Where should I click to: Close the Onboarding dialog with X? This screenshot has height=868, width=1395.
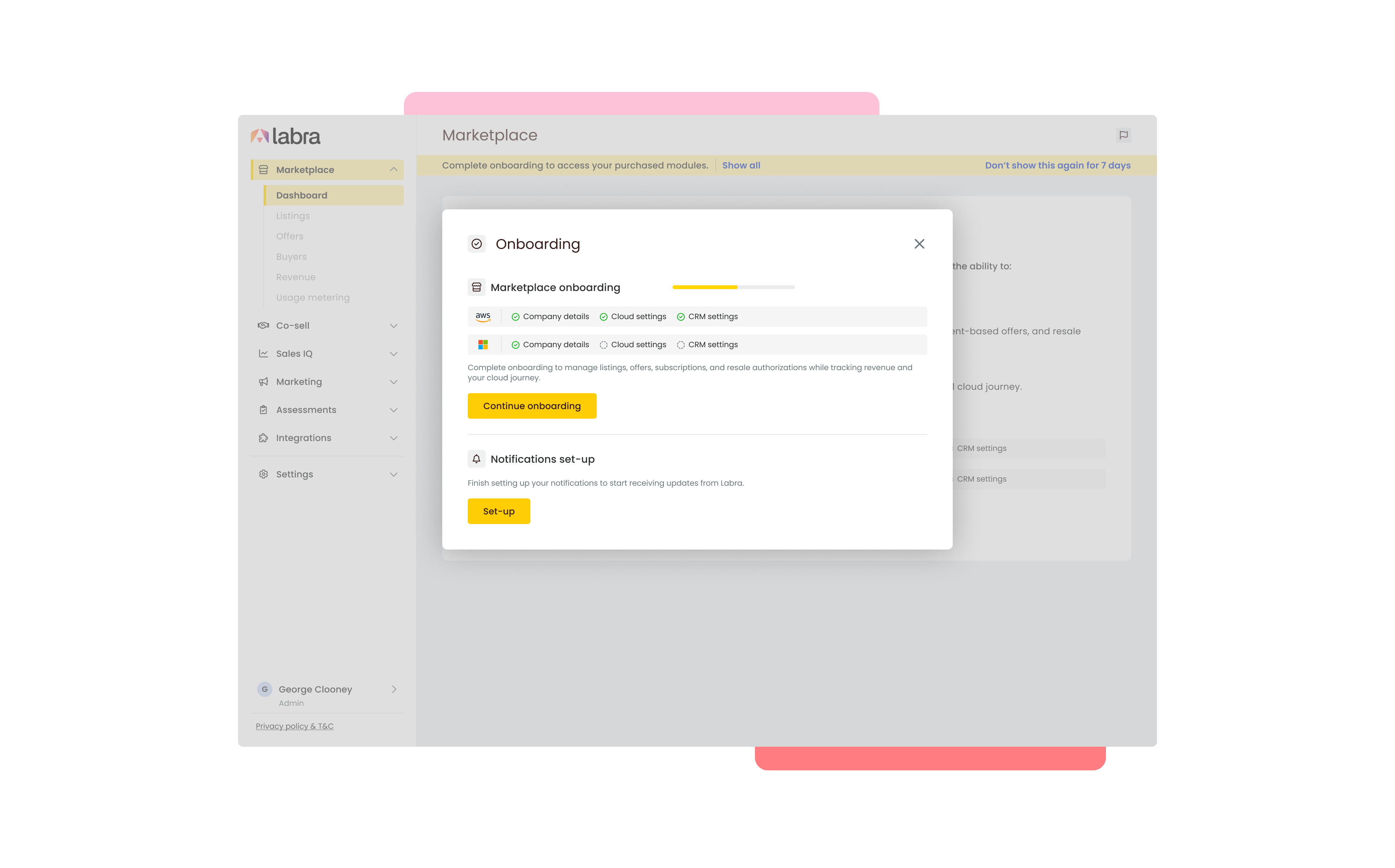tap(919, 244)
